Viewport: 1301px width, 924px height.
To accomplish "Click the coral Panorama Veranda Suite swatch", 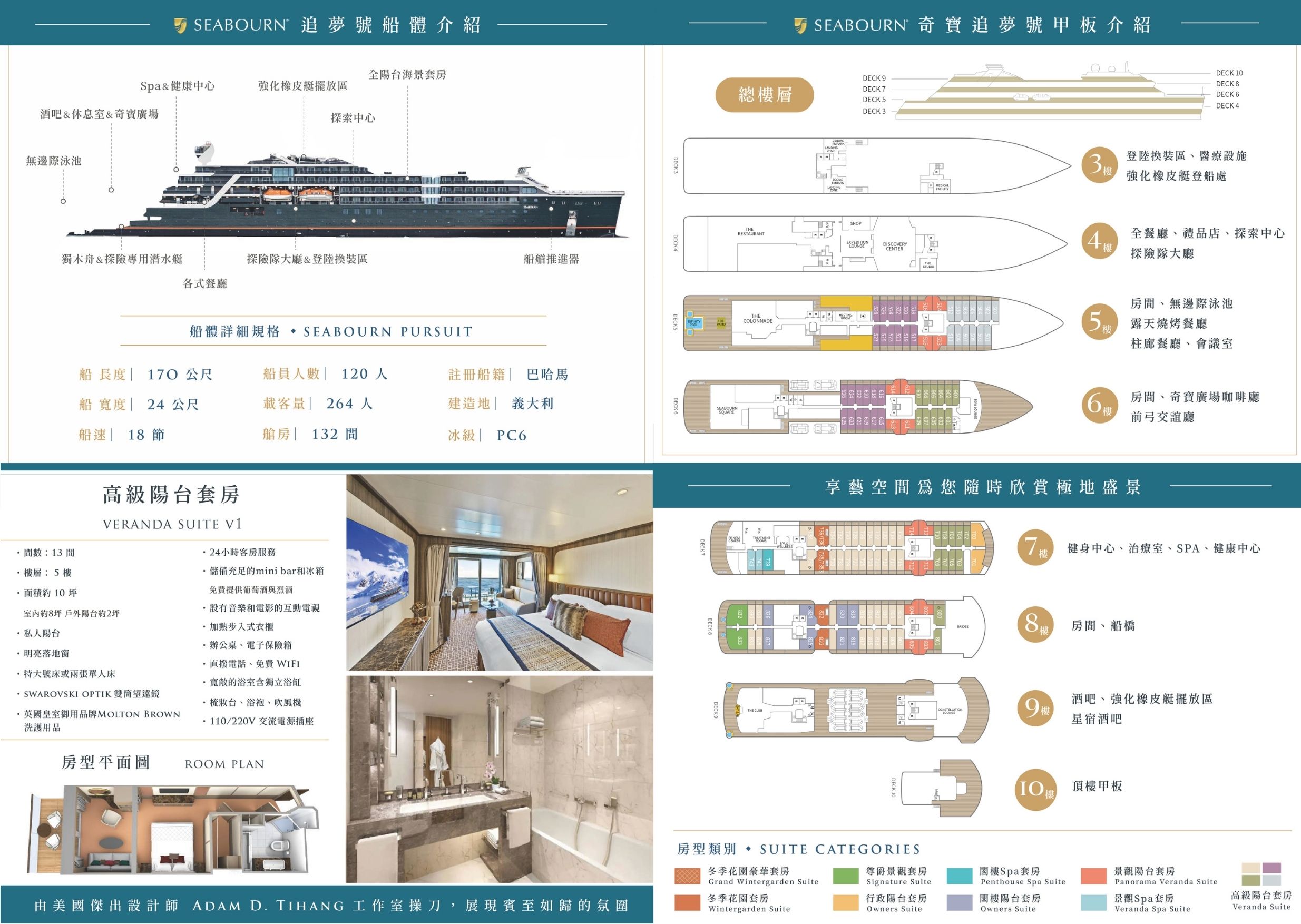I will [1093, 876].
